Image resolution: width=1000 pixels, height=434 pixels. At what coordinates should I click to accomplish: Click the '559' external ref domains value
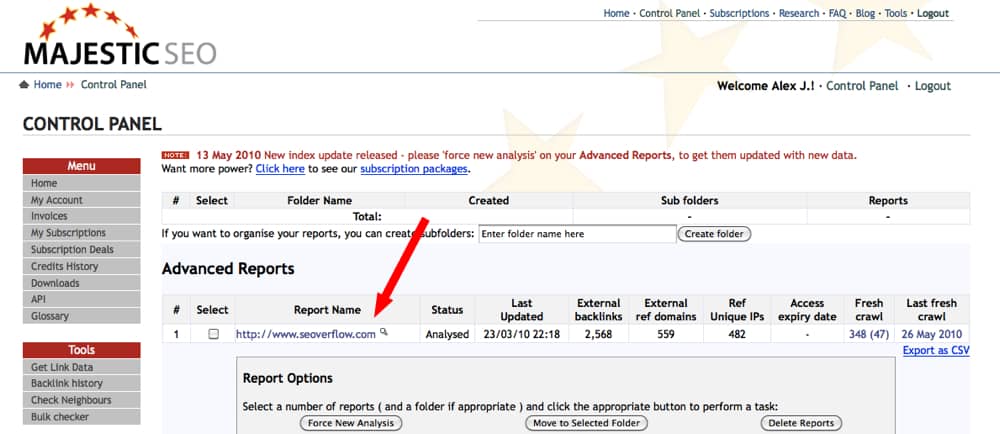coord(666,334)
